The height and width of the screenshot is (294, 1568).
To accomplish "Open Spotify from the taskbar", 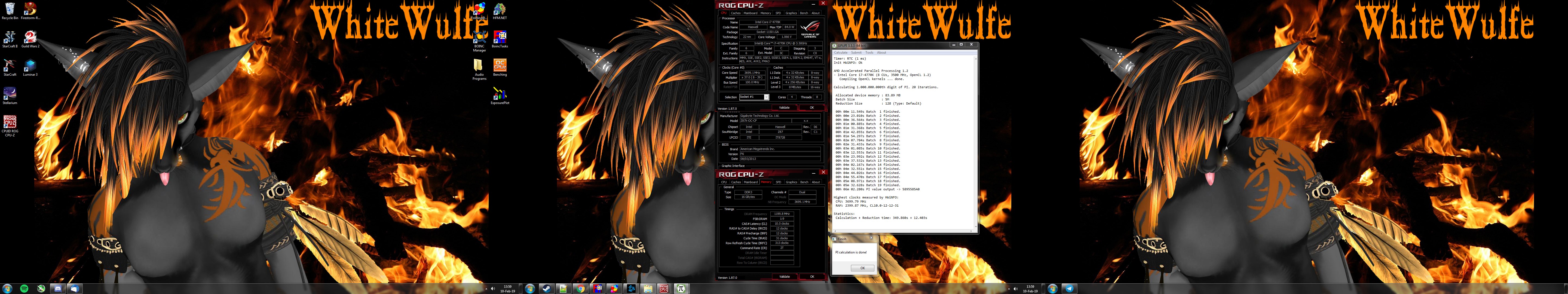I will [24, 289].
